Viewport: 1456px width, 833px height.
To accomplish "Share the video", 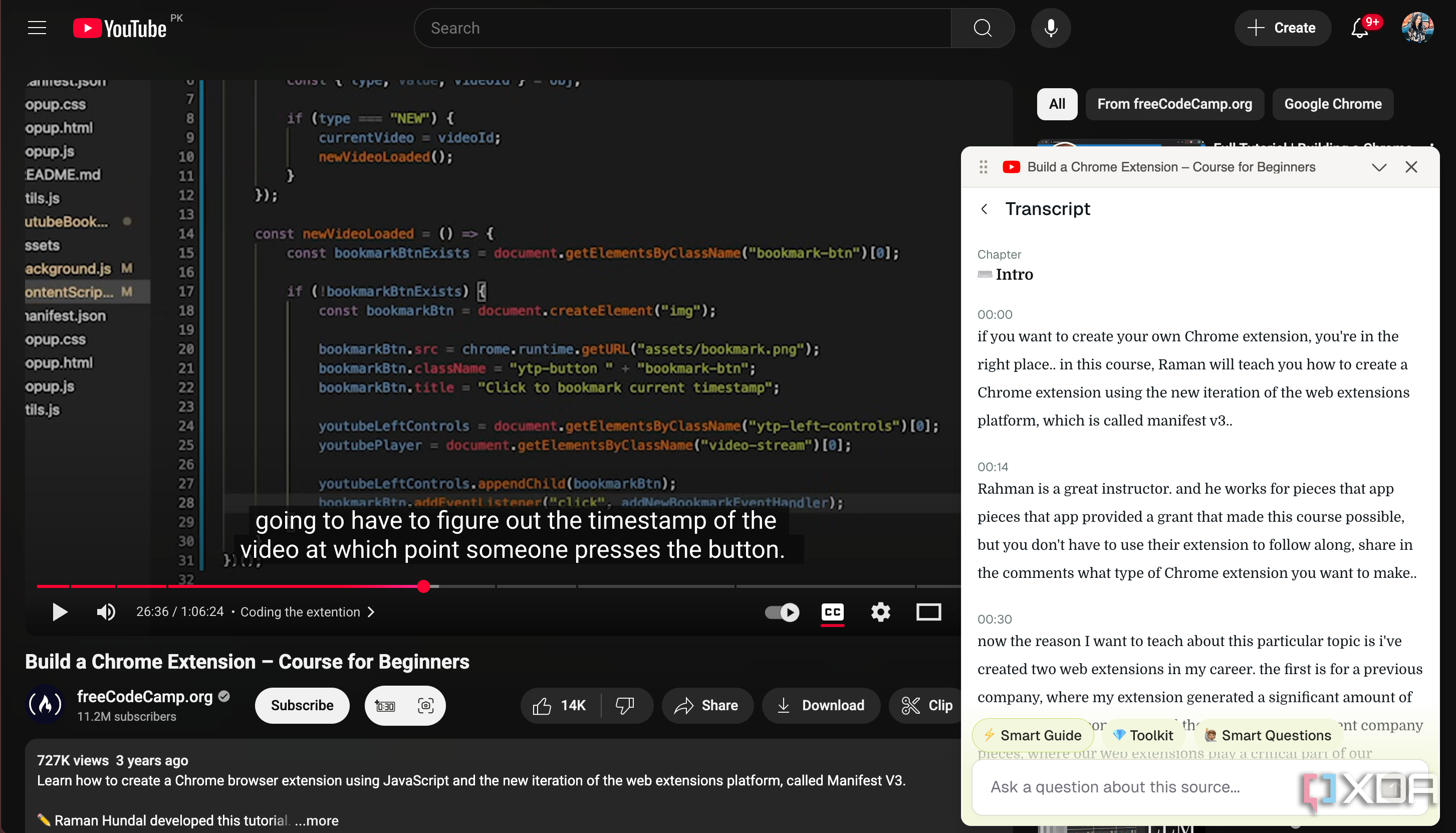I will tap(707, 705).
